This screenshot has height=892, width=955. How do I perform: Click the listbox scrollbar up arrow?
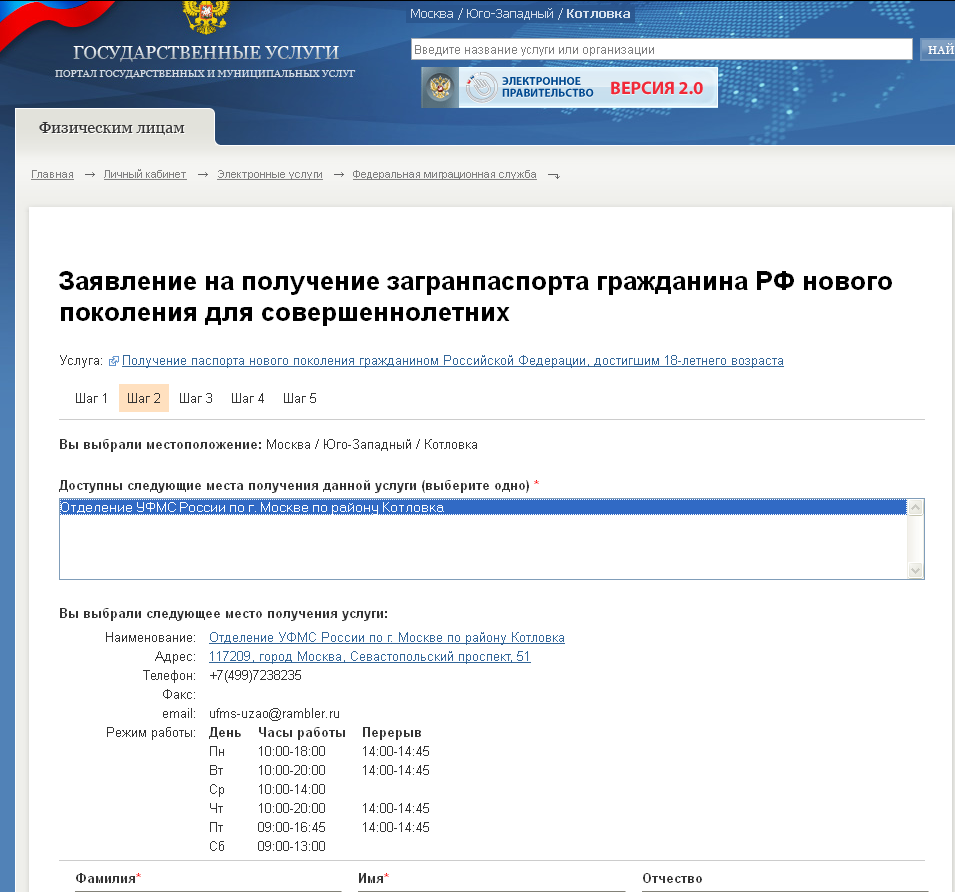[915, 507]
